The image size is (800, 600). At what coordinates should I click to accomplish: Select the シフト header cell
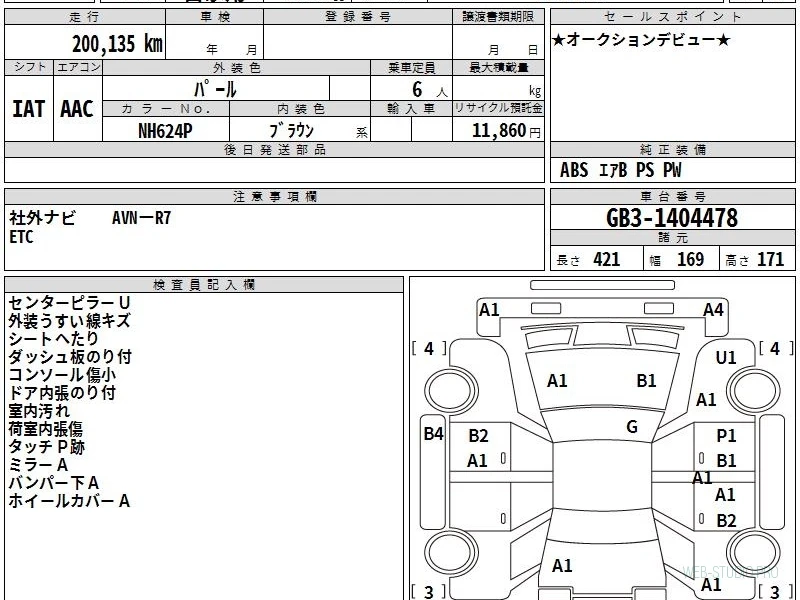29,67
